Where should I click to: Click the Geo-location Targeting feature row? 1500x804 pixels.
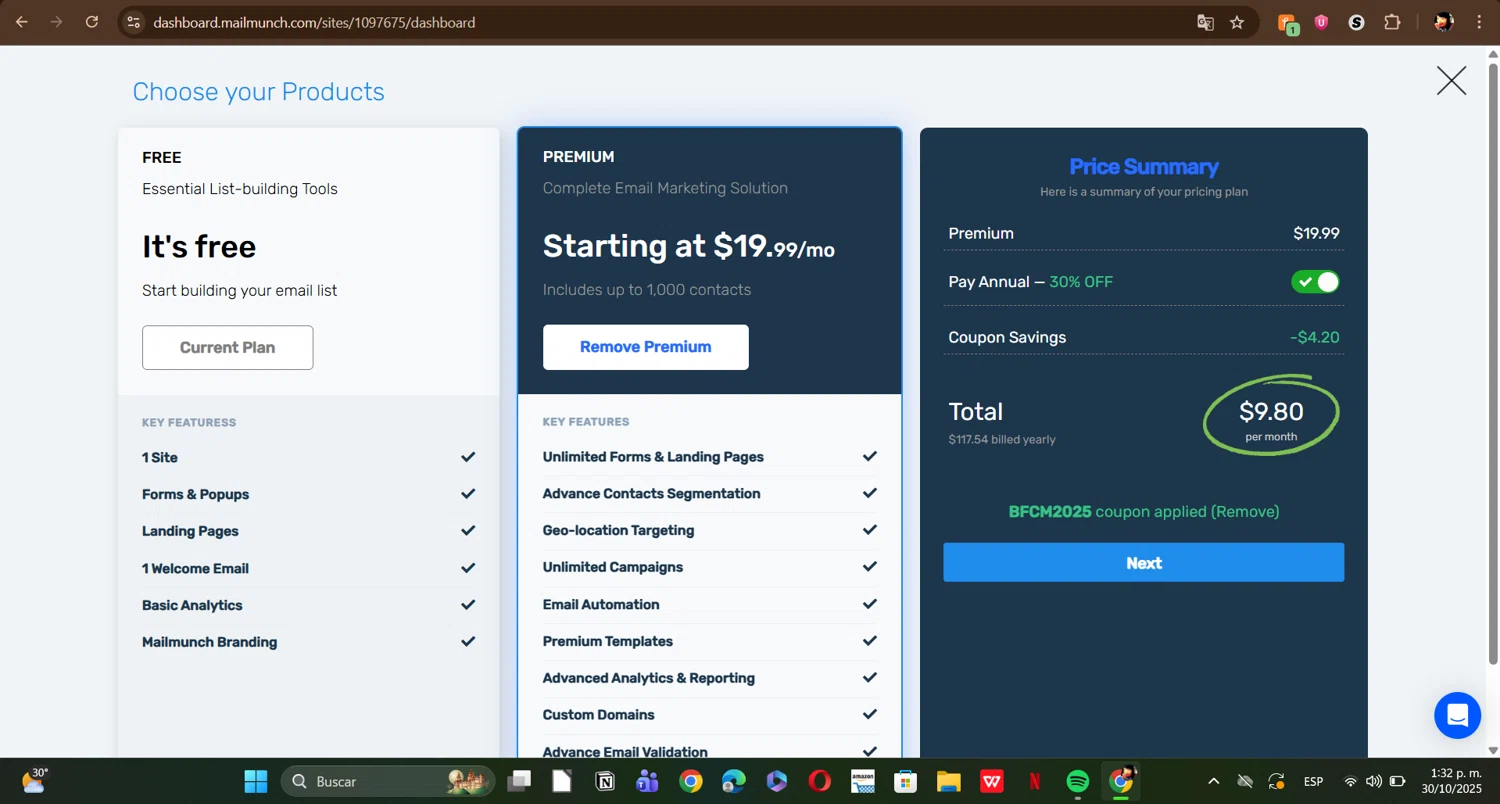click(x=709, y=530)
